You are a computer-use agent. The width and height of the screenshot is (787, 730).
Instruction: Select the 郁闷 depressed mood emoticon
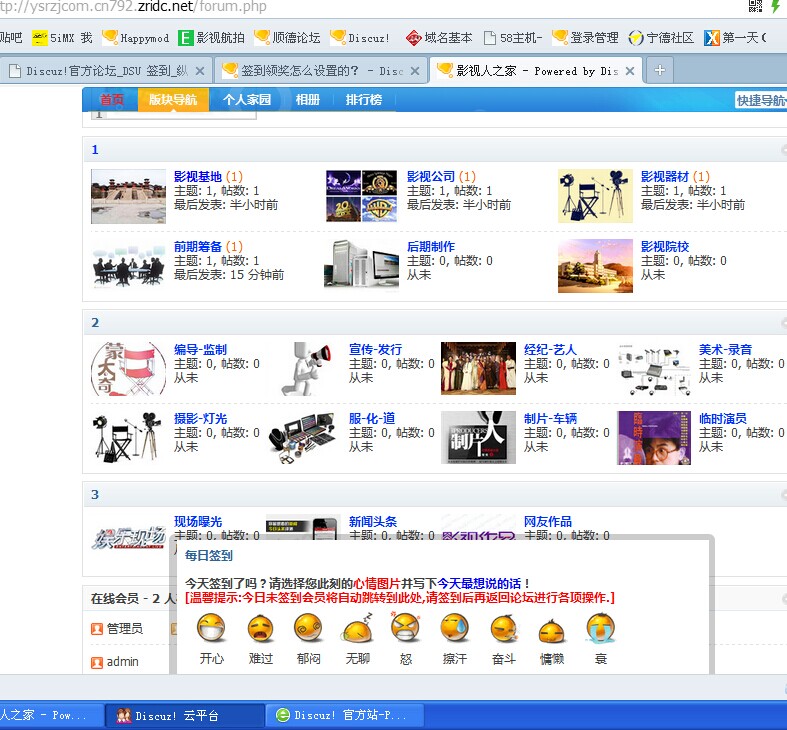(308, 628)
